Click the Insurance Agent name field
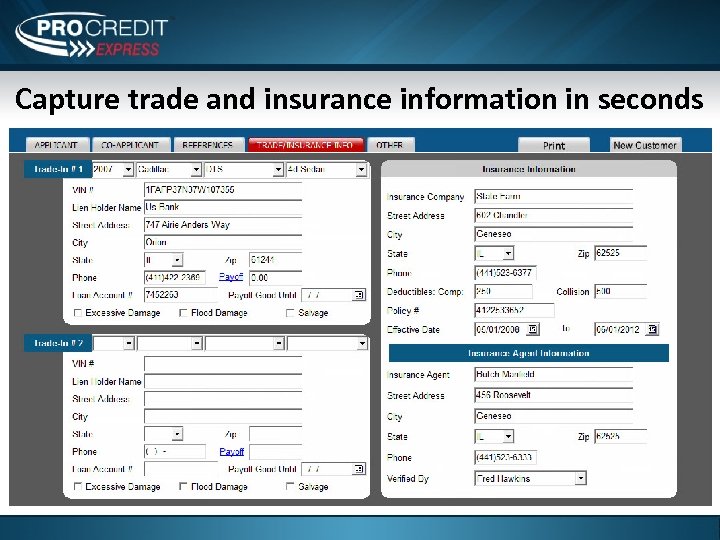 coord(553,374)
